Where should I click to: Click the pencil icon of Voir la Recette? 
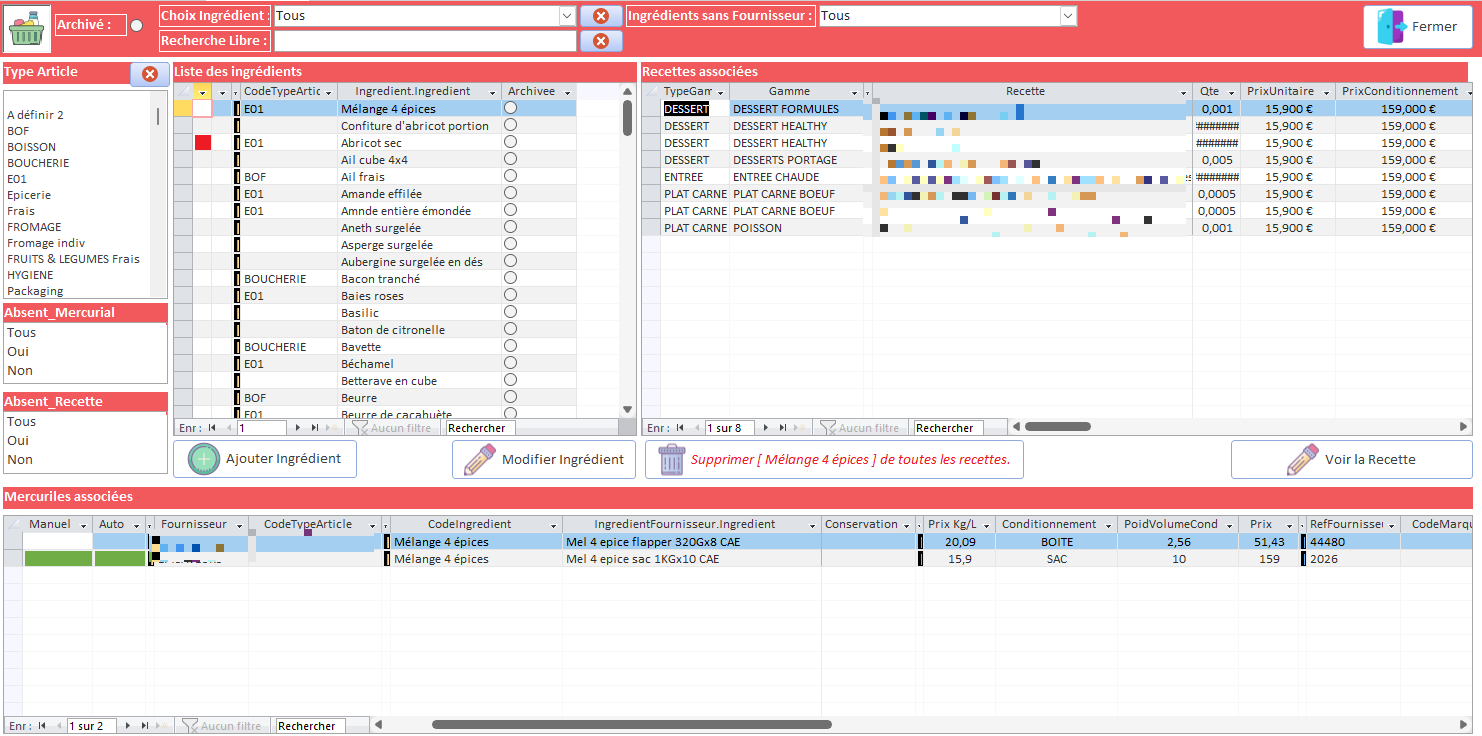point(1302,460)
